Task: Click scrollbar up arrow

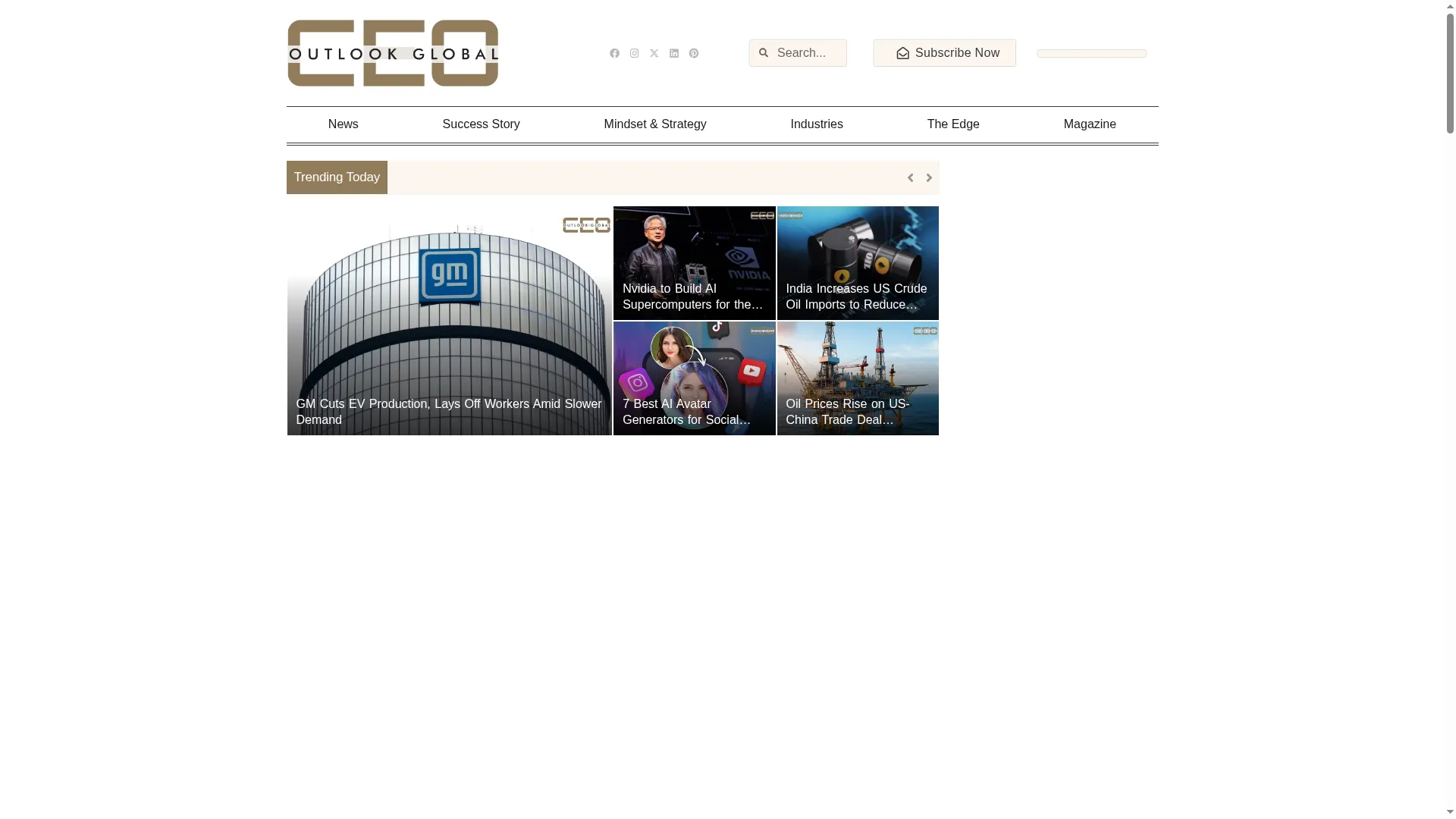Action: point(1449,7)
